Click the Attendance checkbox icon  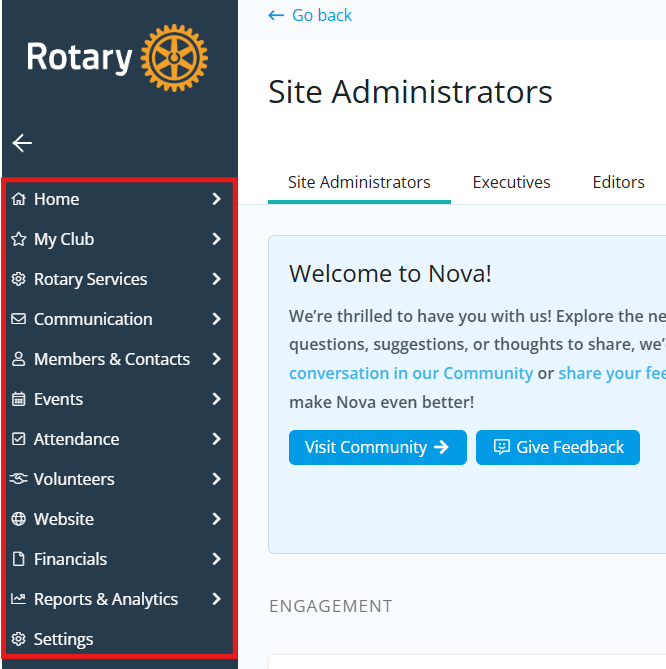point(18,439)
